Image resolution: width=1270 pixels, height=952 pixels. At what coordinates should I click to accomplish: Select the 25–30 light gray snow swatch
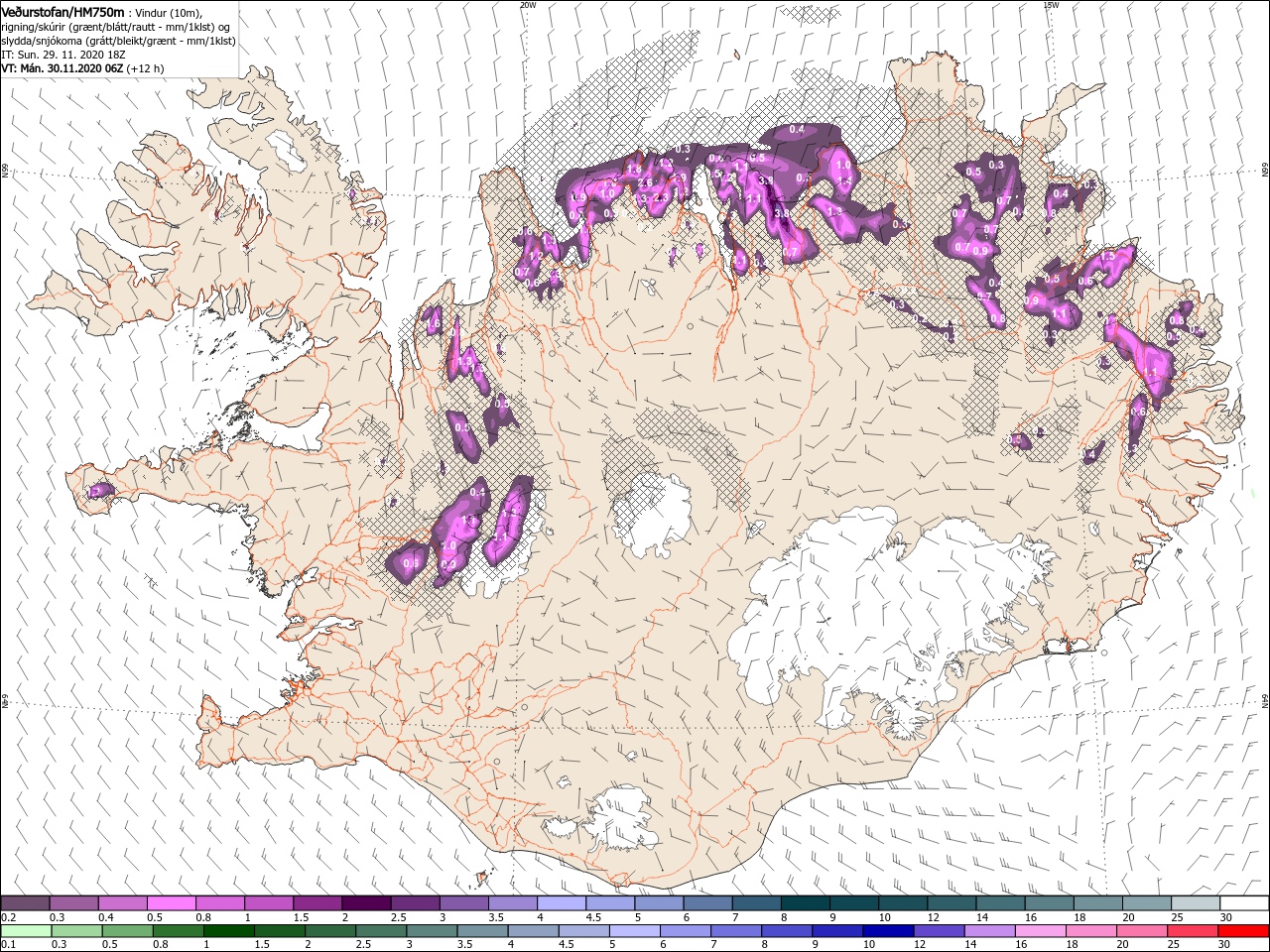coord(1195,903)
